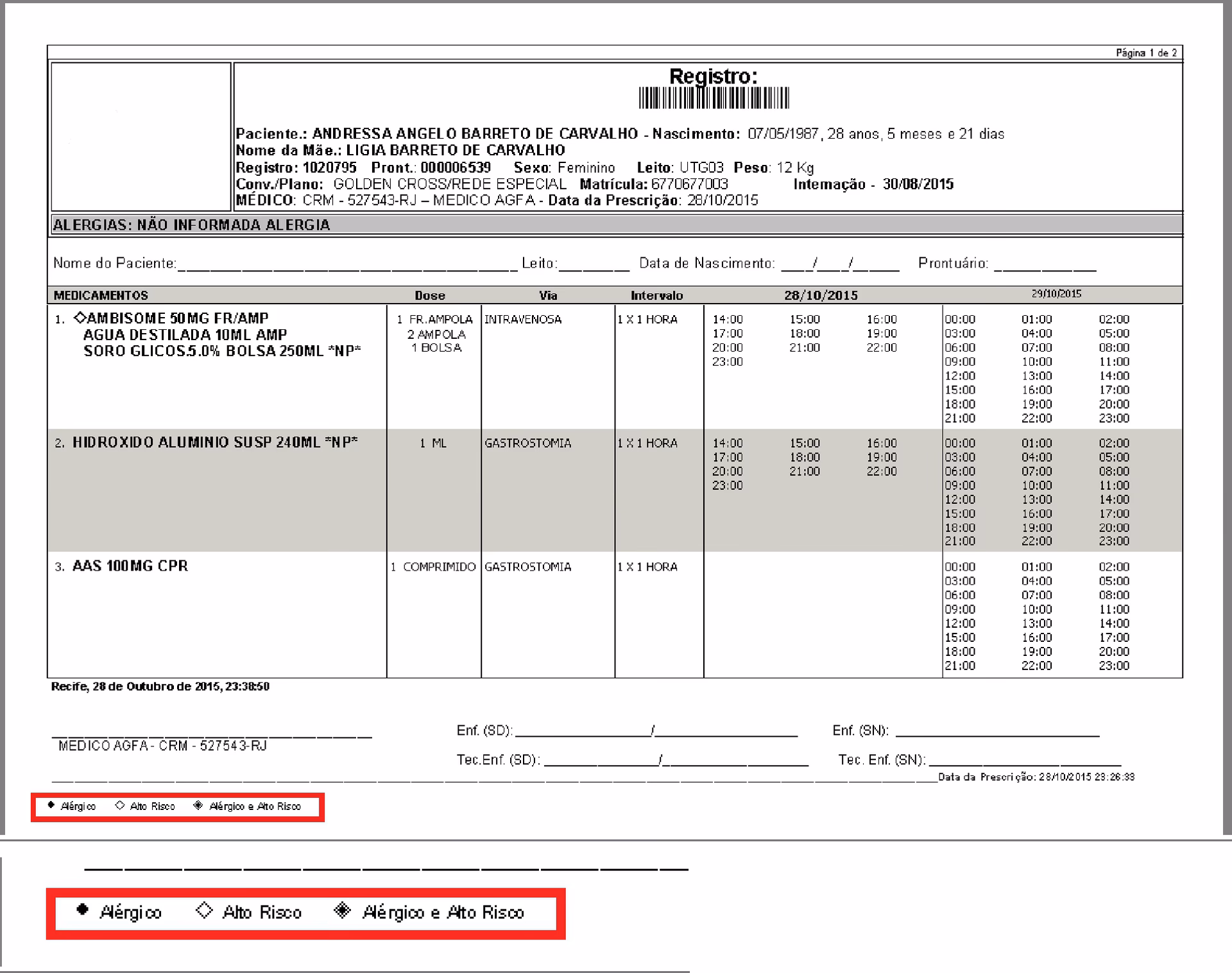
Task: Click small filled Alérgico diamond in legend
Action: 51,805
